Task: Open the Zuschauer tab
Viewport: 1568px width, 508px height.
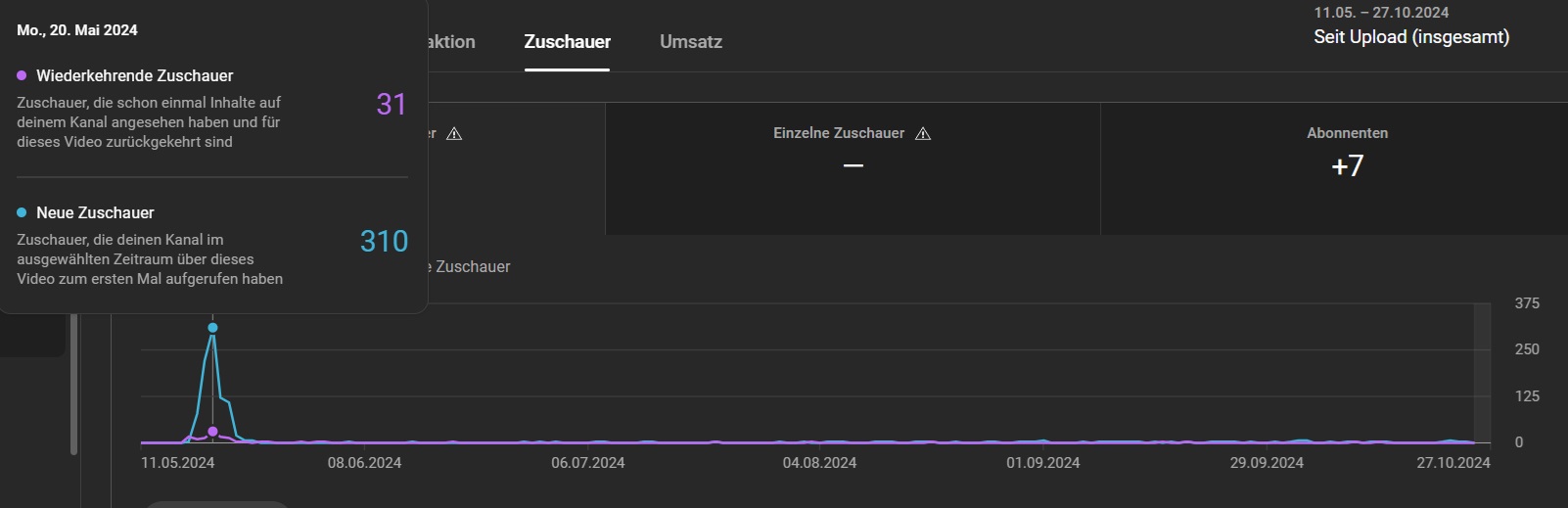Action: pos(567,42)
